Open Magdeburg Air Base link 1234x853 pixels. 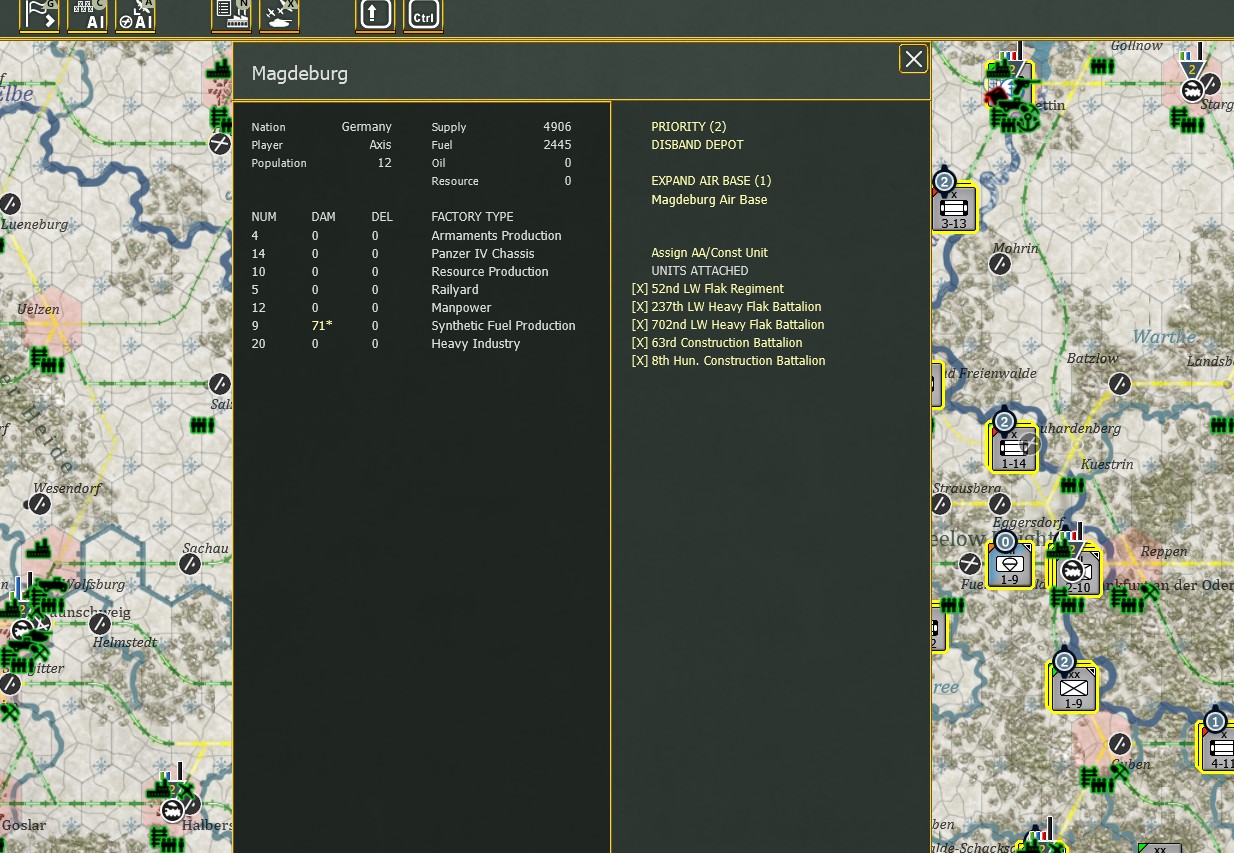pyautogui.click(x=709, y=200)
